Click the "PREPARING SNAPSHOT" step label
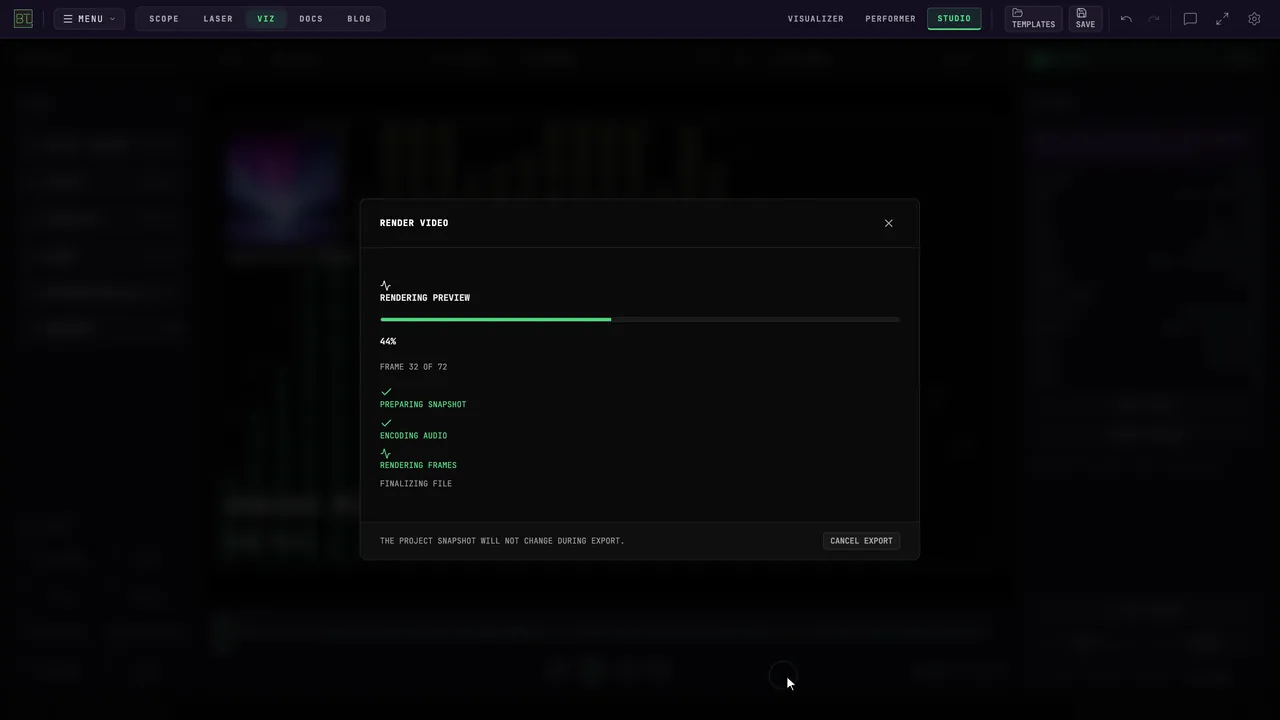The height and width of the screenshot is (720, 1280). (423, 405)
